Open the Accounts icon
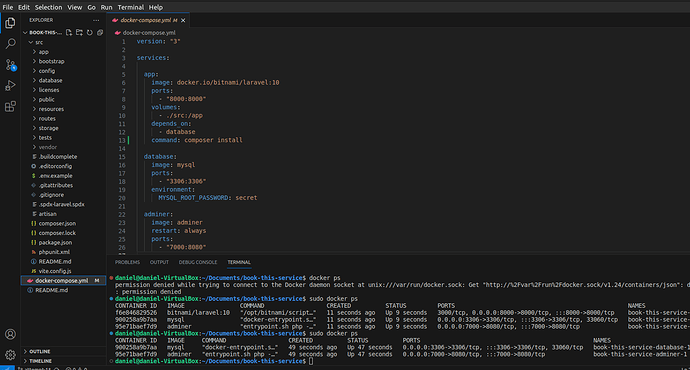Image resolution: width=690 pixels, height=370 pixels. coord(10,334)
